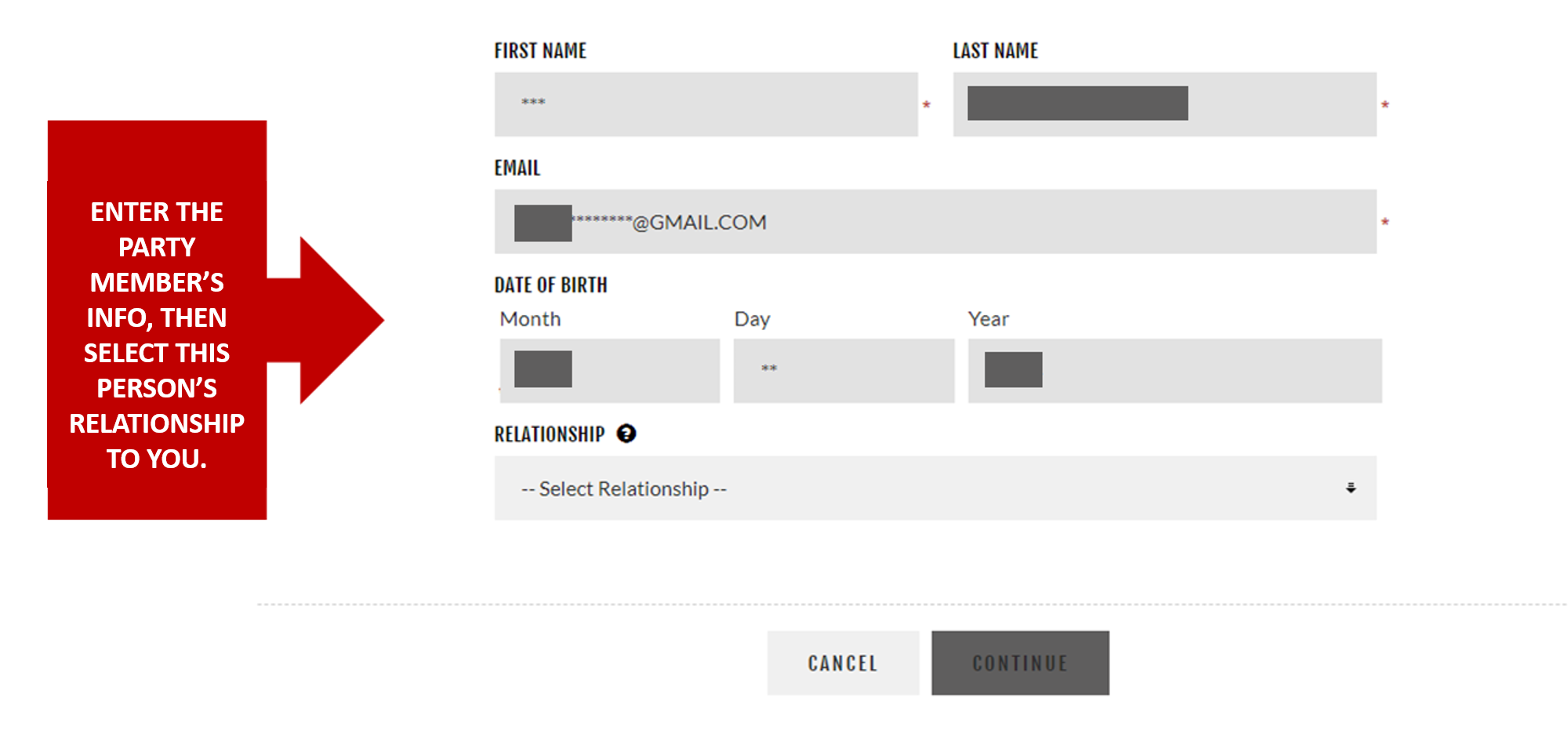Click the First Name label
Image resolution: width=1568 pixels, height=755 pixels.
540,51
